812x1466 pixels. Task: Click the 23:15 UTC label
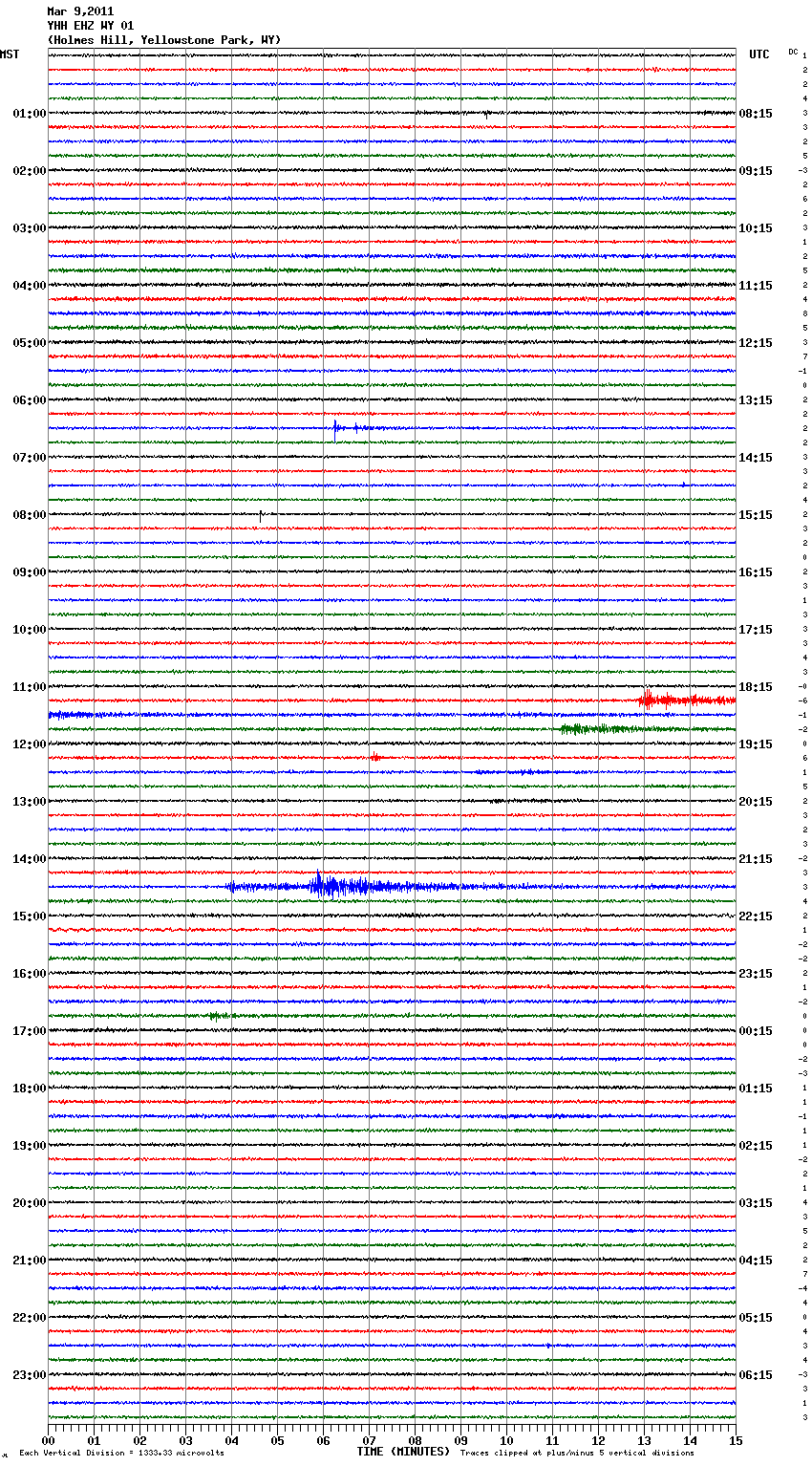point(756,974)
